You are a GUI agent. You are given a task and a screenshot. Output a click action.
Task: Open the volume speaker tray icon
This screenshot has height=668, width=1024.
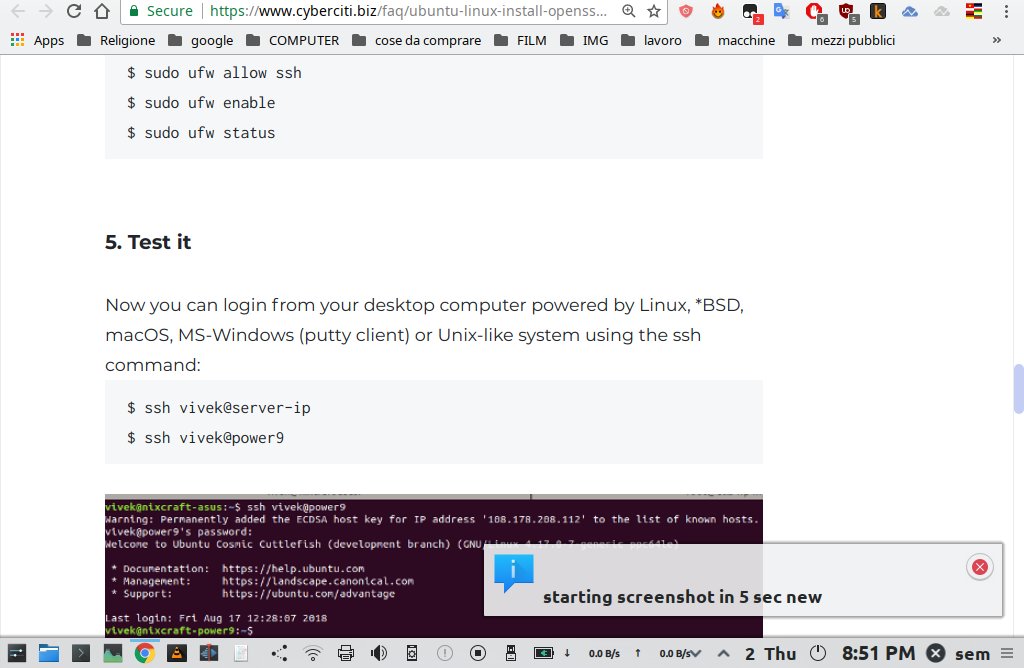click(379, 653)
